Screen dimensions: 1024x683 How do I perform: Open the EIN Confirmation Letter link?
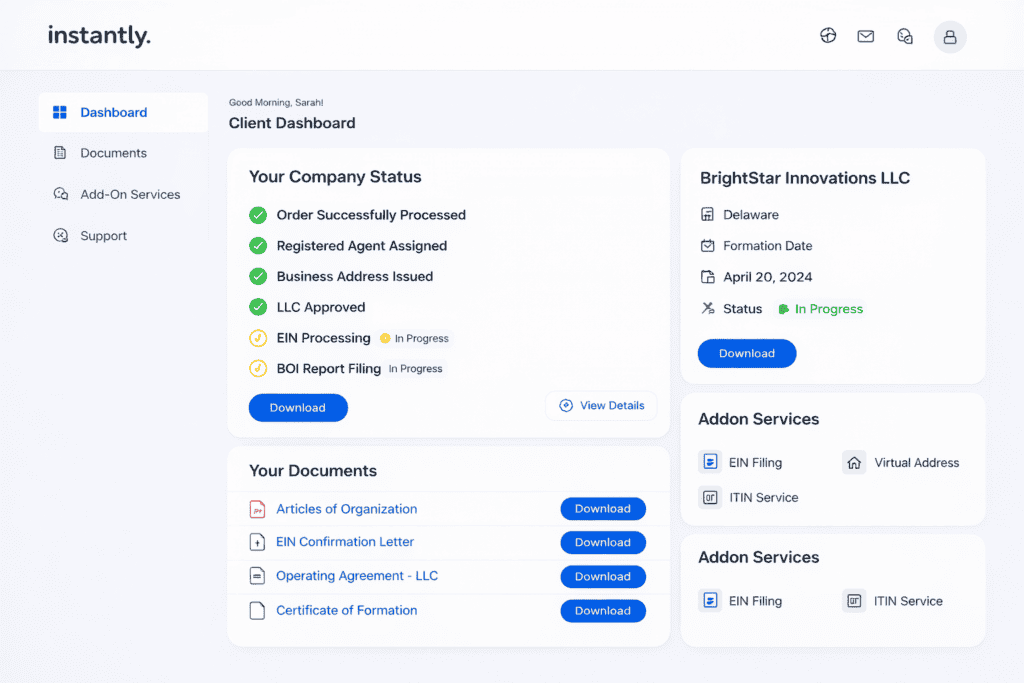(345, 542)
